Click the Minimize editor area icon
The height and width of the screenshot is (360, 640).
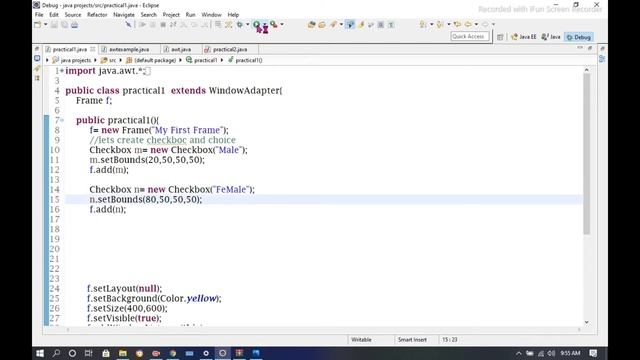click(x=580, y=48)
